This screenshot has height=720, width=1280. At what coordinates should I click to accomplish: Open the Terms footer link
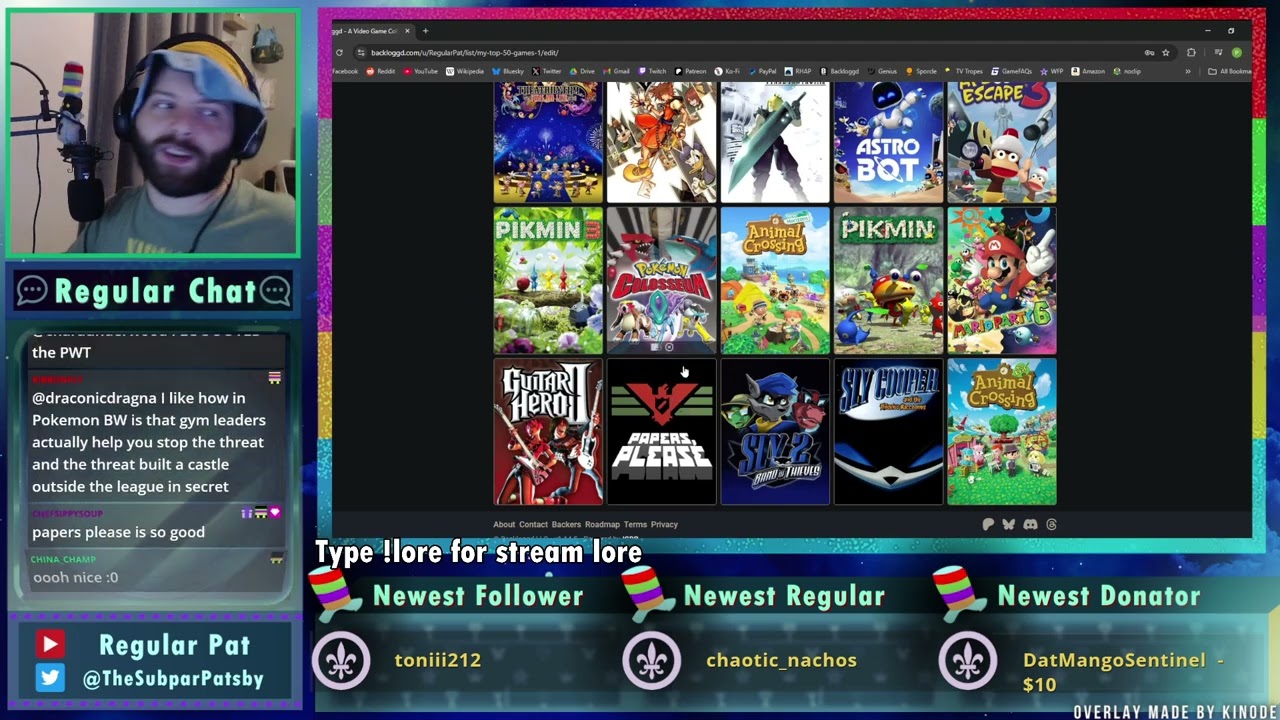point(635,524)
